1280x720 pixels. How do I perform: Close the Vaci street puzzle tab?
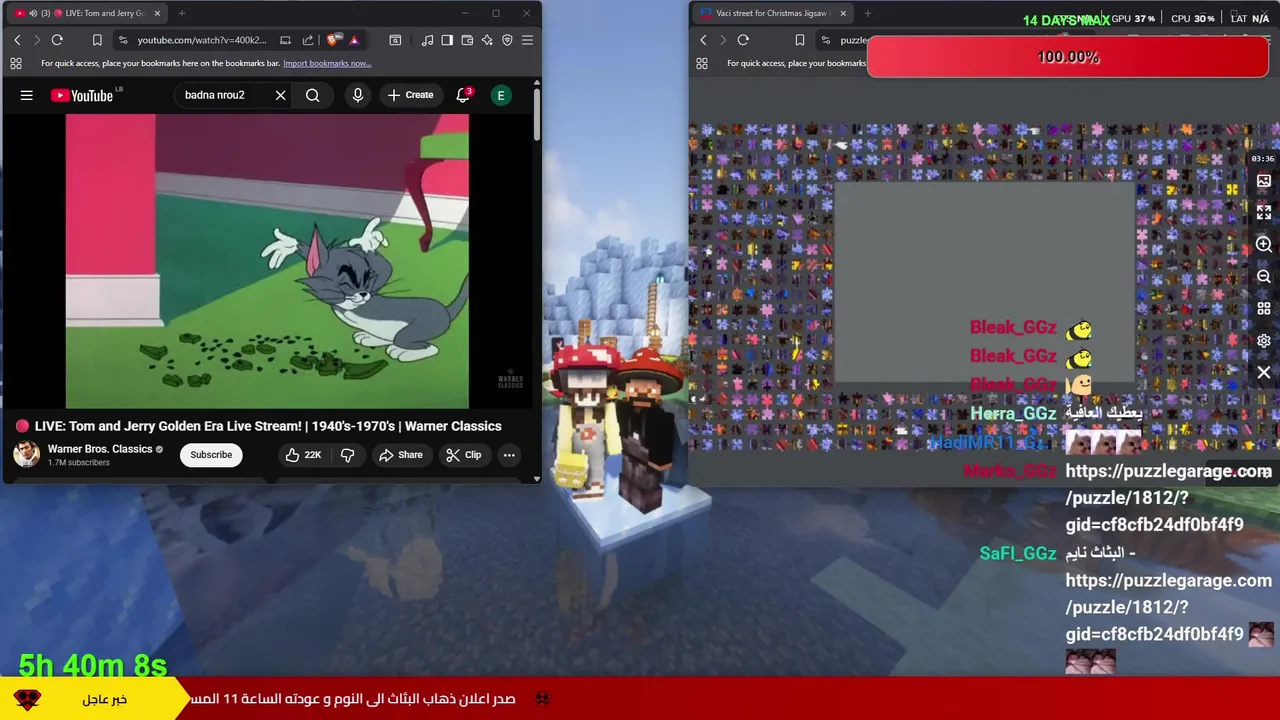[843, 13]
